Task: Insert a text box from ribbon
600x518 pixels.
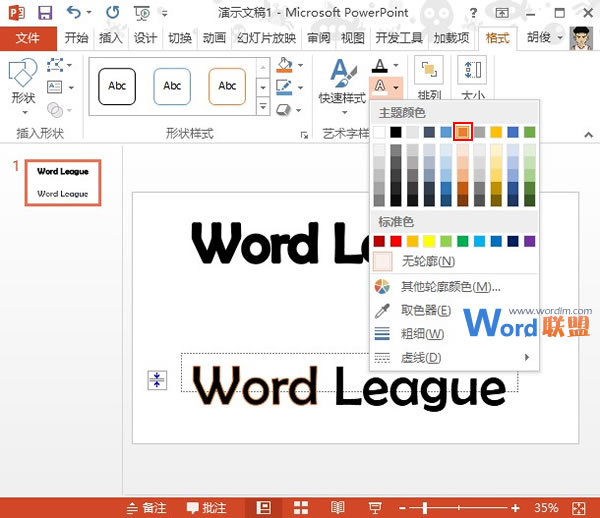Action: 54,87
